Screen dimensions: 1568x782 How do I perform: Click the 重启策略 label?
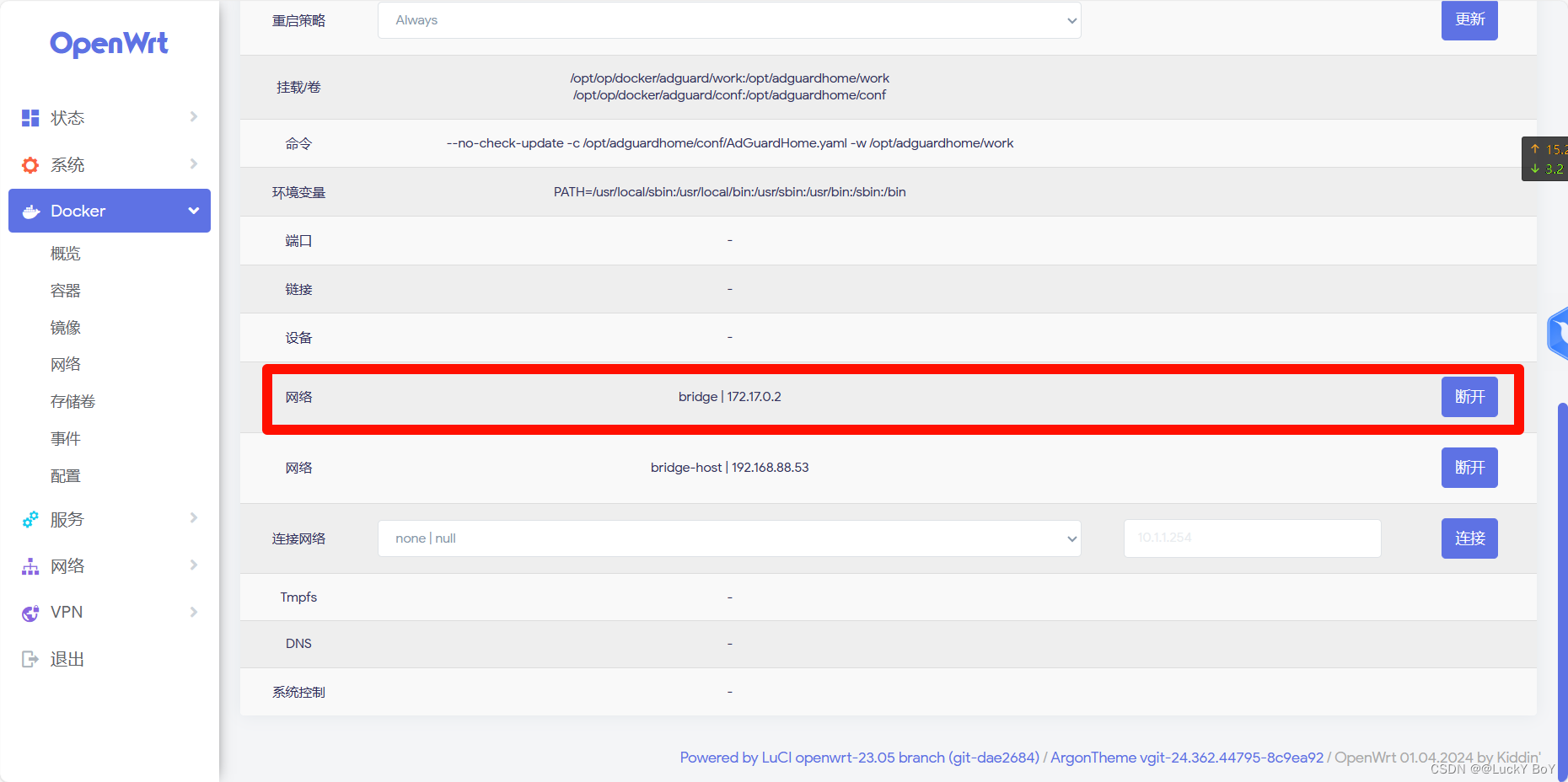point(298,21)
